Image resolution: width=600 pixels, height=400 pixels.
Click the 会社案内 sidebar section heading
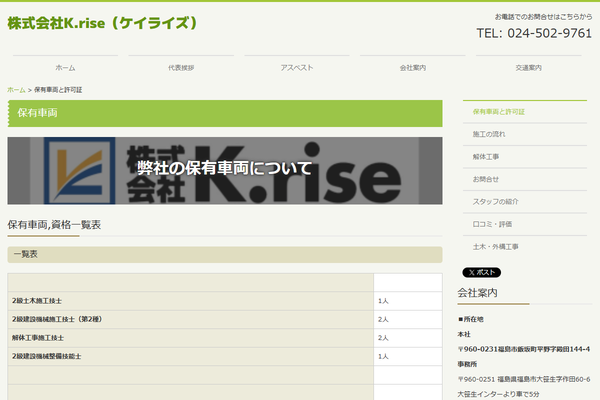(x=477, y=293)
